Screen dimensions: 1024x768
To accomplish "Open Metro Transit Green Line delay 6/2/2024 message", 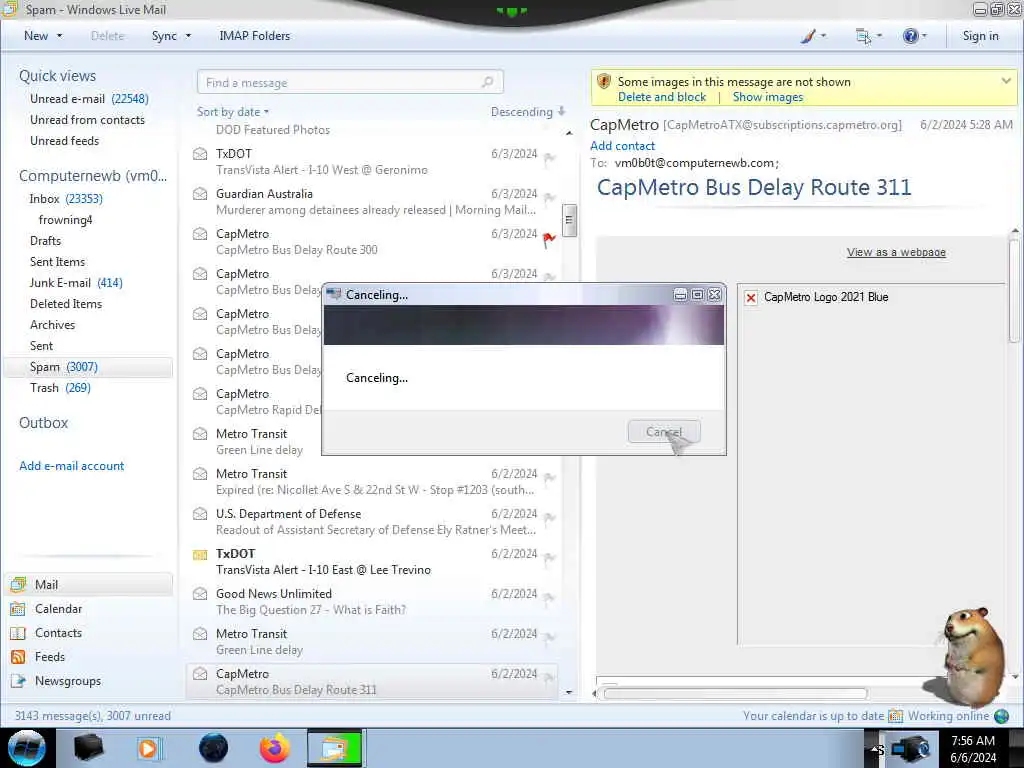I will (372, 642).
